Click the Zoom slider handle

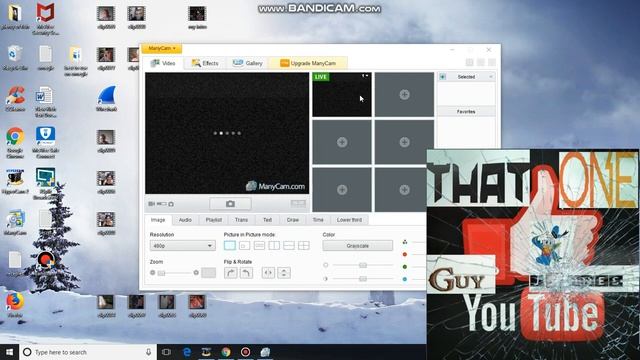[162, 273]
